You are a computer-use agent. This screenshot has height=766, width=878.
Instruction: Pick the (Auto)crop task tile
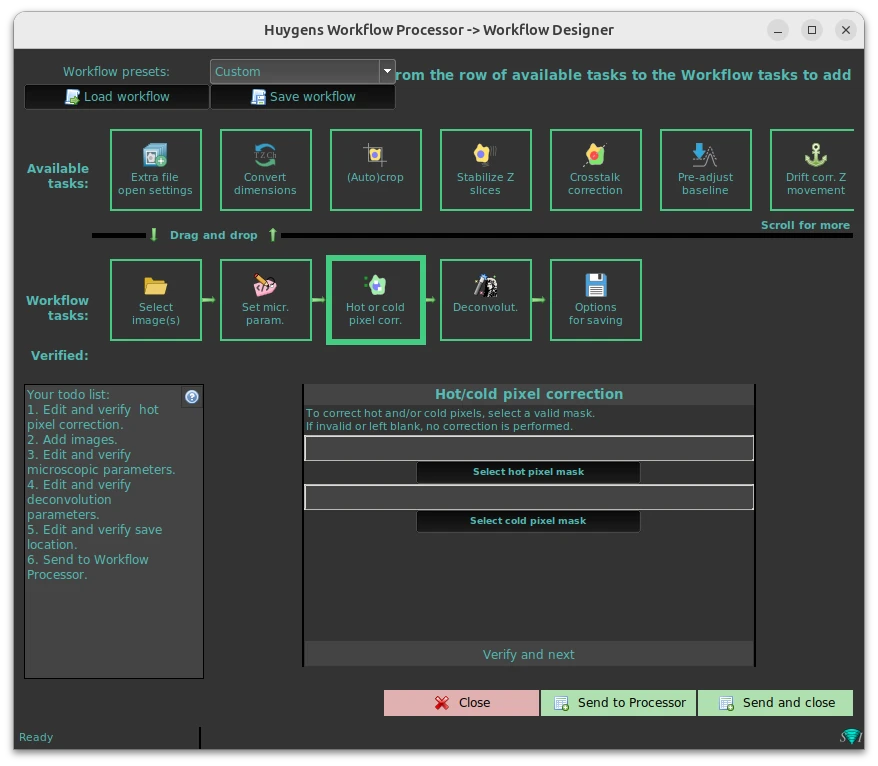376,170
